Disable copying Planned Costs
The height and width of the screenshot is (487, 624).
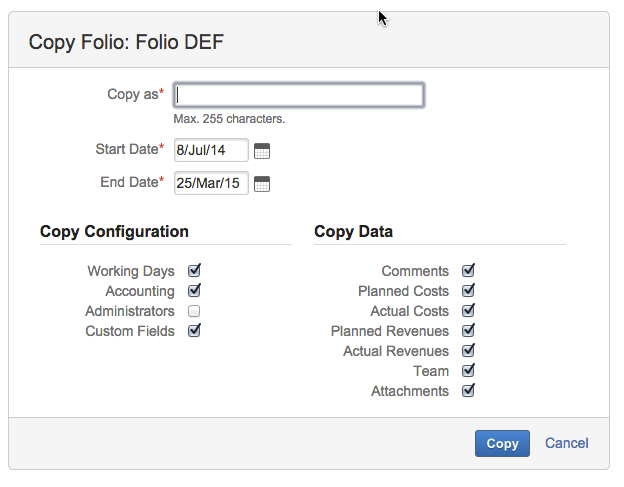[x=468, y=291]
